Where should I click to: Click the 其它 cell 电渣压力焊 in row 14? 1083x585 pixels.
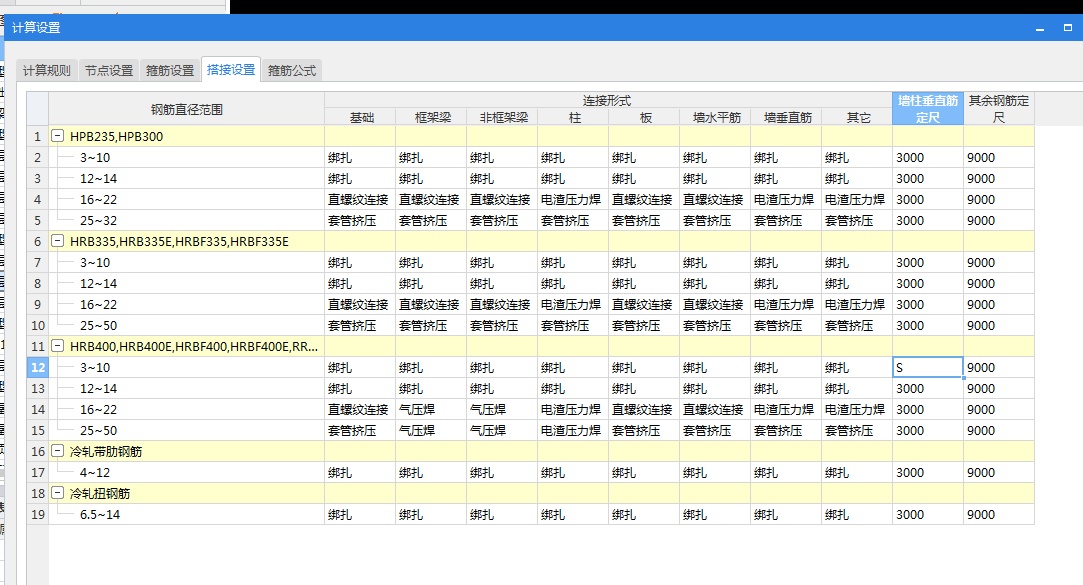[x=857, y=410]
